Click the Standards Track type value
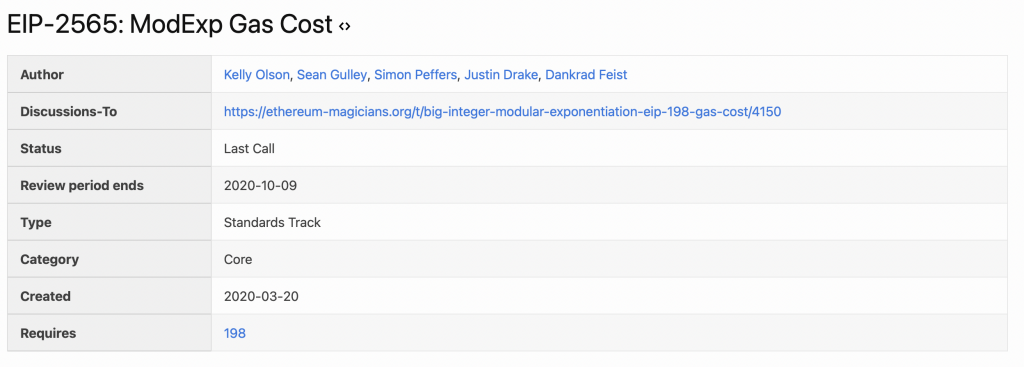This screenshot has width=1024, height=367. tap(272, 223)
